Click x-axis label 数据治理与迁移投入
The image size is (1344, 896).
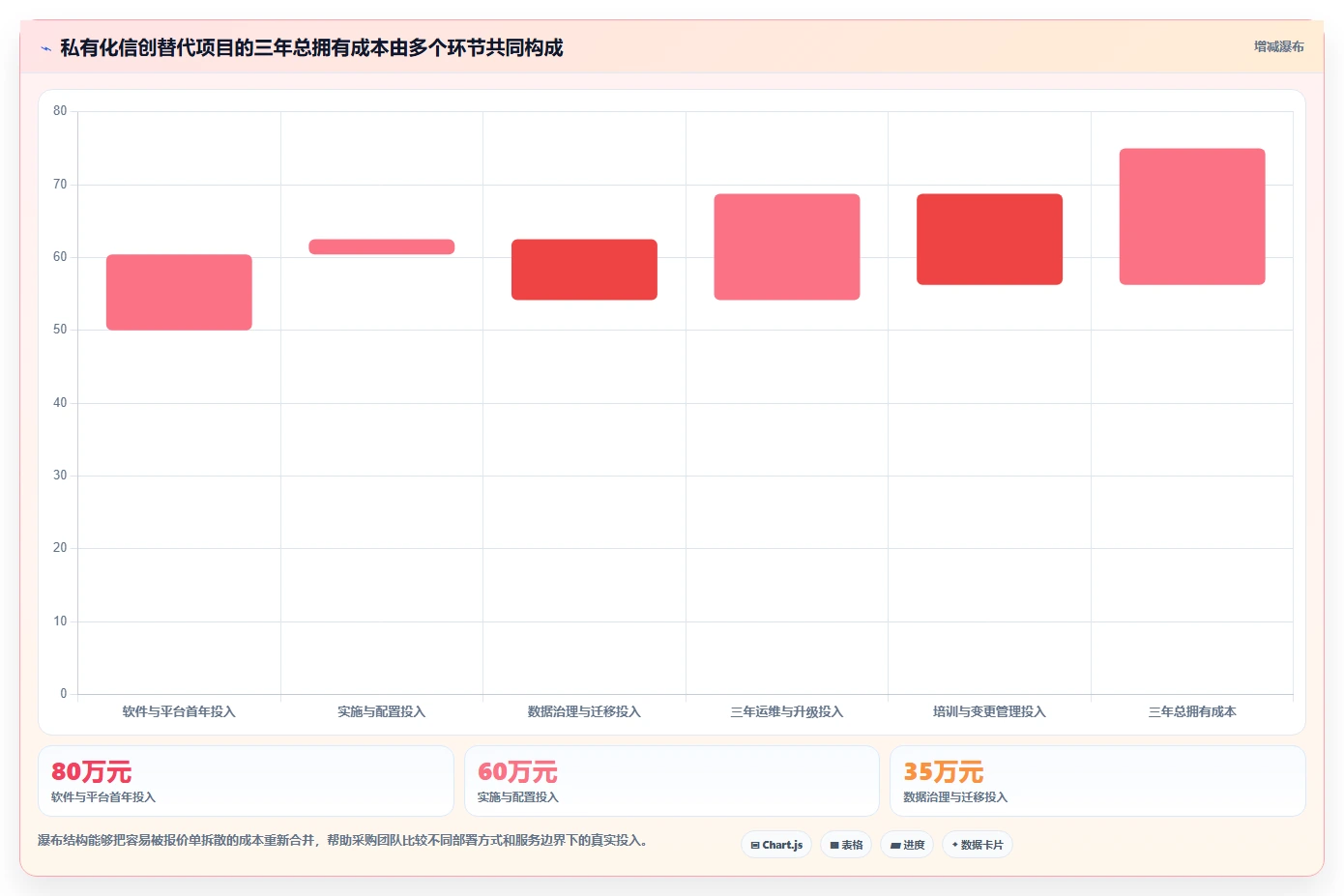[584, 711]
